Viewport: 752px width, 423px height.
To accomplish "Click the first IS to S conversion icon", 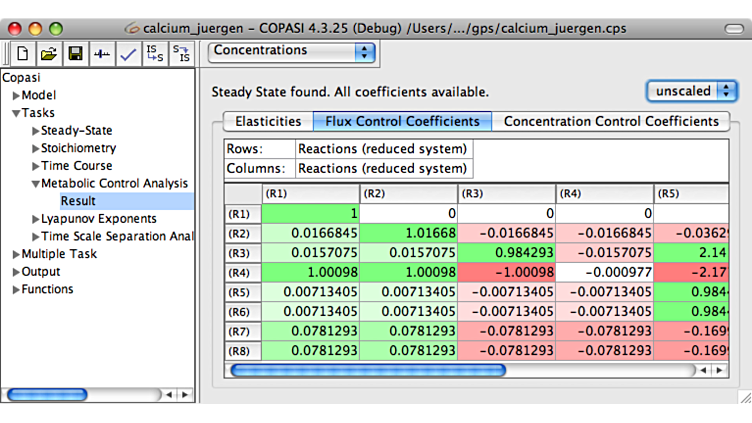I will 155,54.
